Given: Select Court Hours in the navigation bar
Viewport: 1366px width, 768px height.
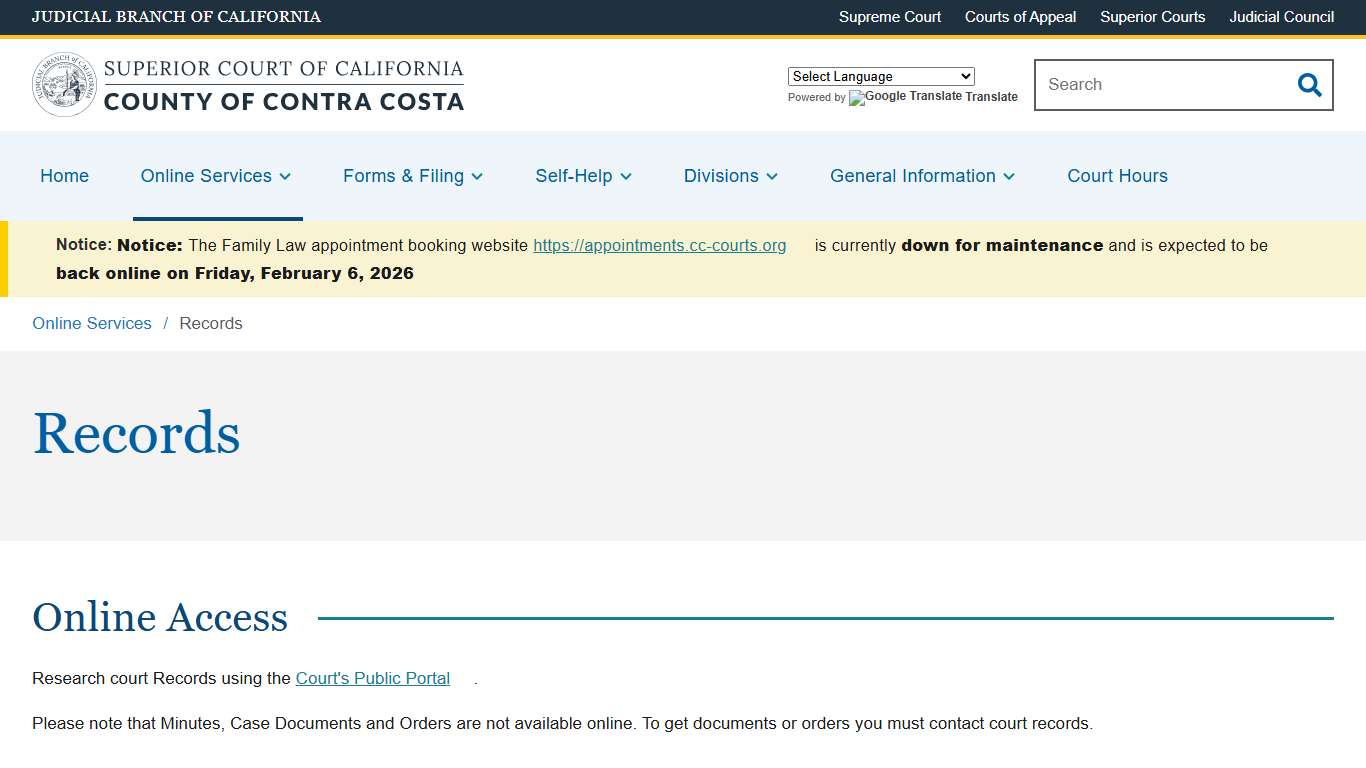Looking at the screenshot, I should coord(1117,176).
